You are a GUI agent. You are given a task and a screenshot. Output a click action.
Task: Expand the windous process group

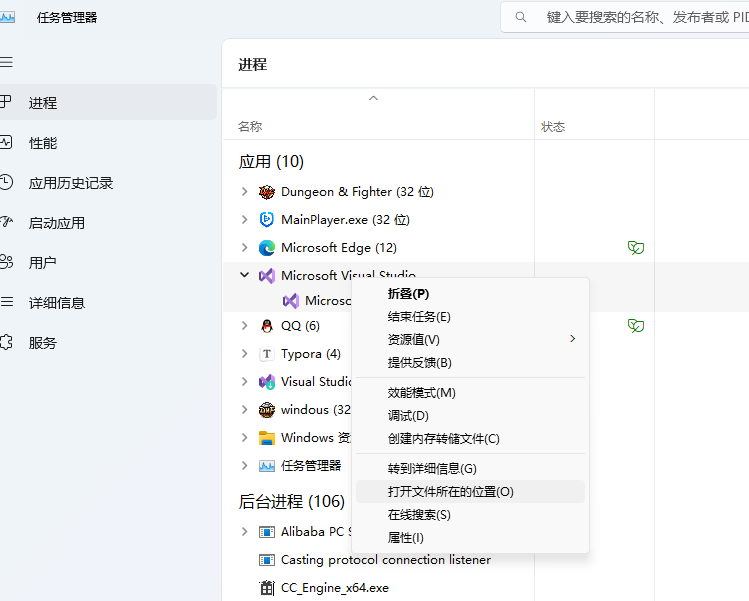coord(245,410)
